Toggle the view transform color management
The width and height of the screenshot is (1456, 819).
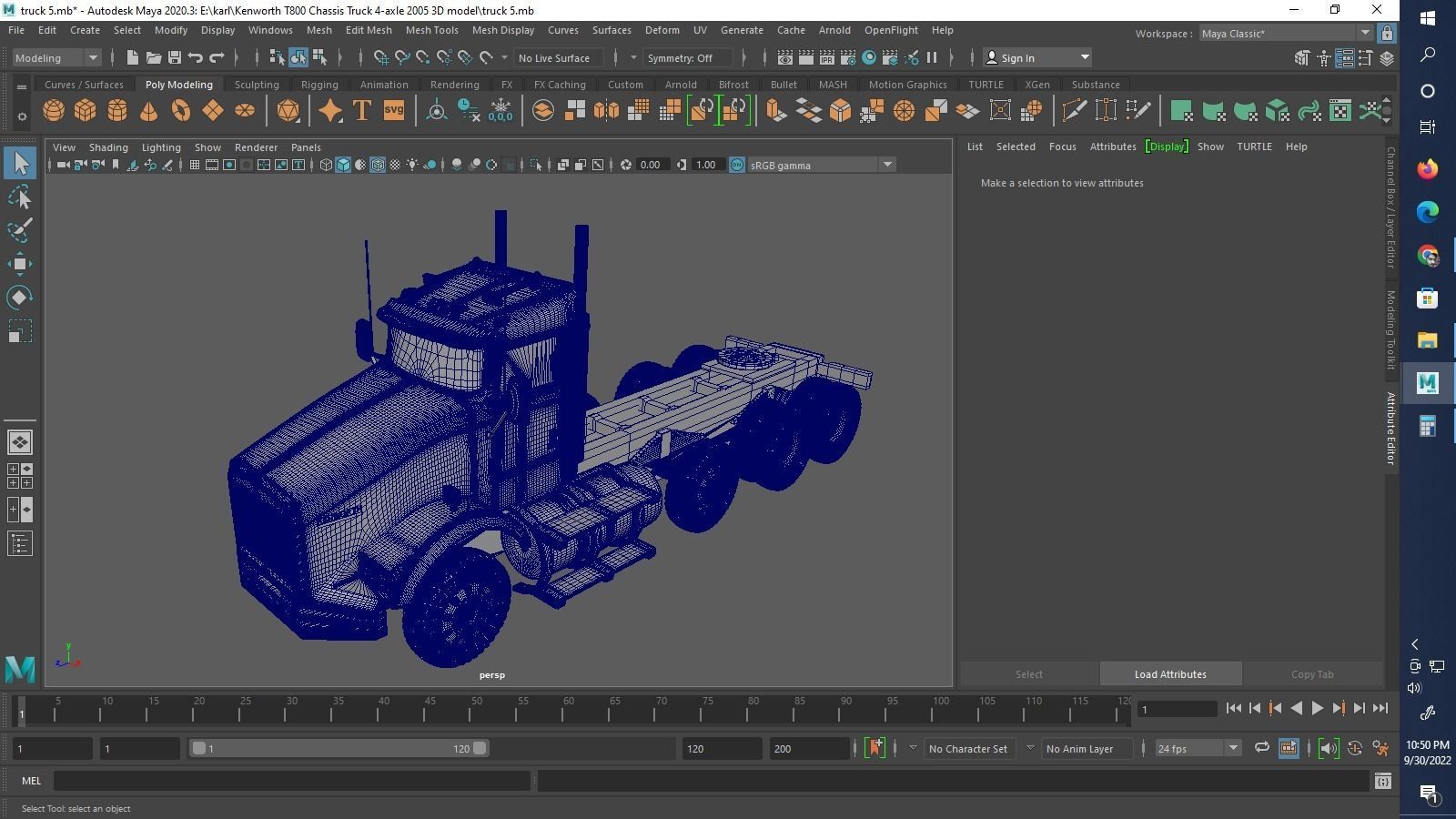point(737,165)
